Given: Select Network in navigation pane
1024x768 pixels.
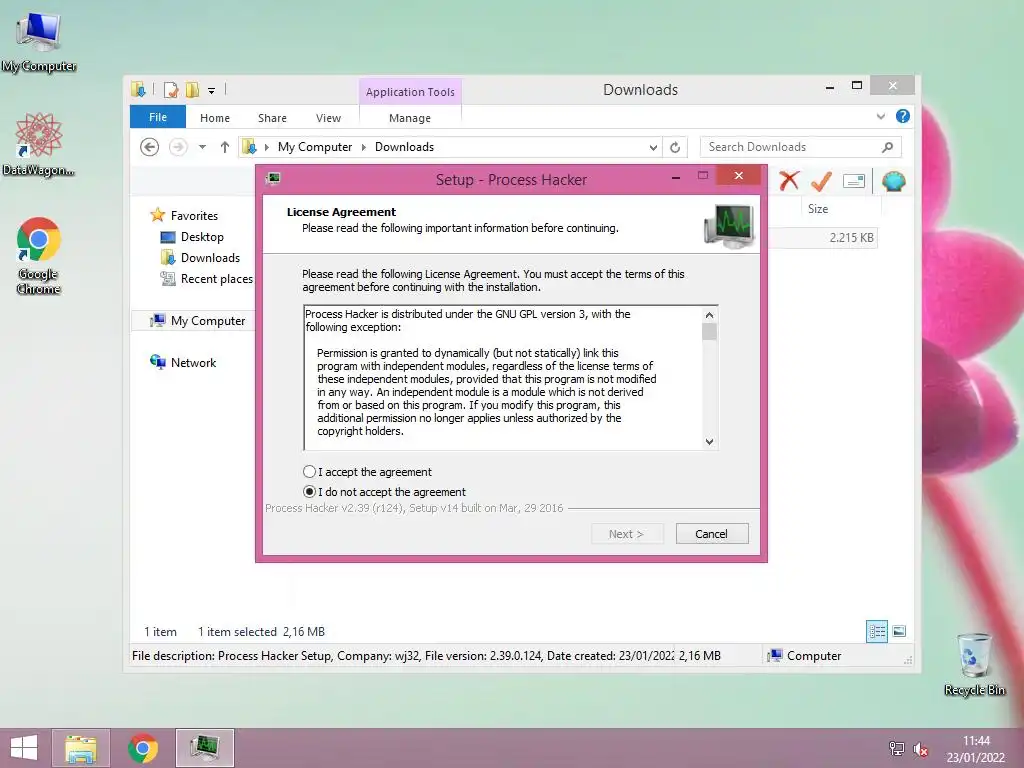Looking at the screenshot, I should click(193, 362).
